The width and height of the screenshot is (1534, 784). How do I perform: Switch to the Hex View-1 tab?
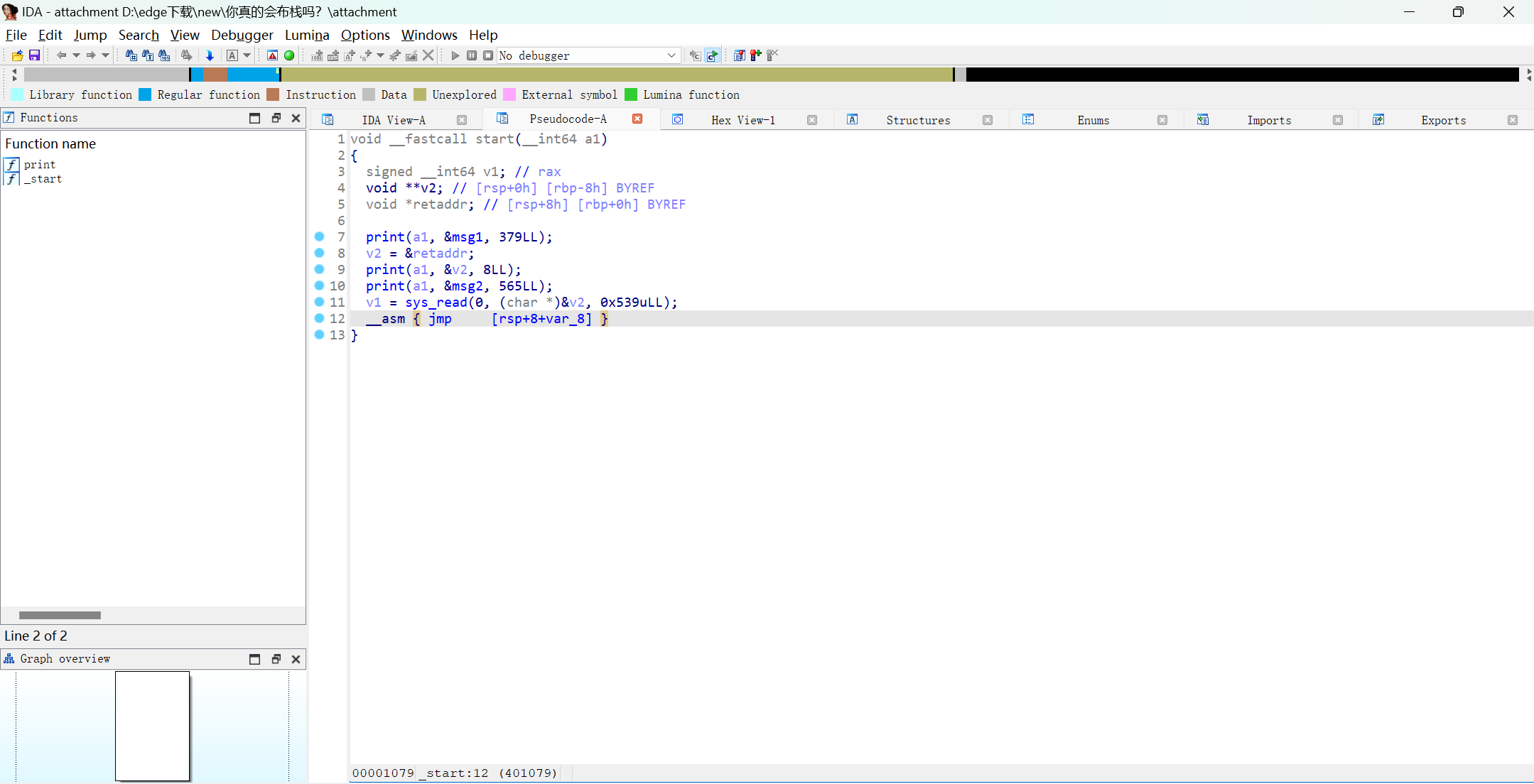click(742, 120)
